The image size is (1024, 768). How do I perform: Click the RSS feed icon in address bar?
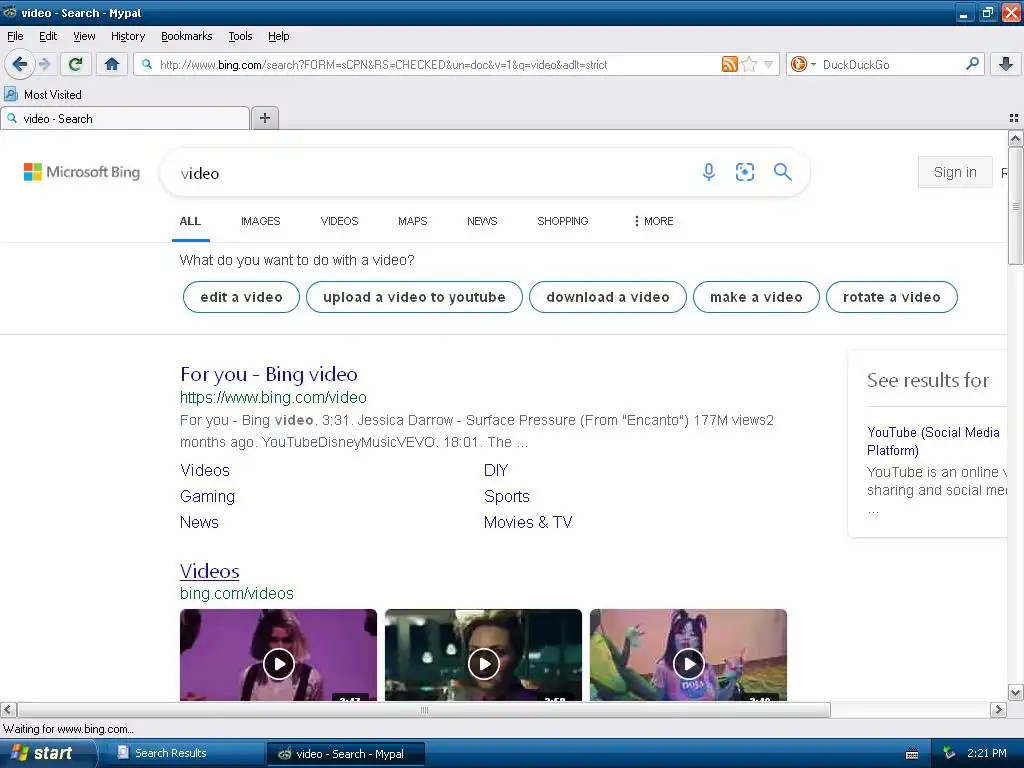[729, 64]
